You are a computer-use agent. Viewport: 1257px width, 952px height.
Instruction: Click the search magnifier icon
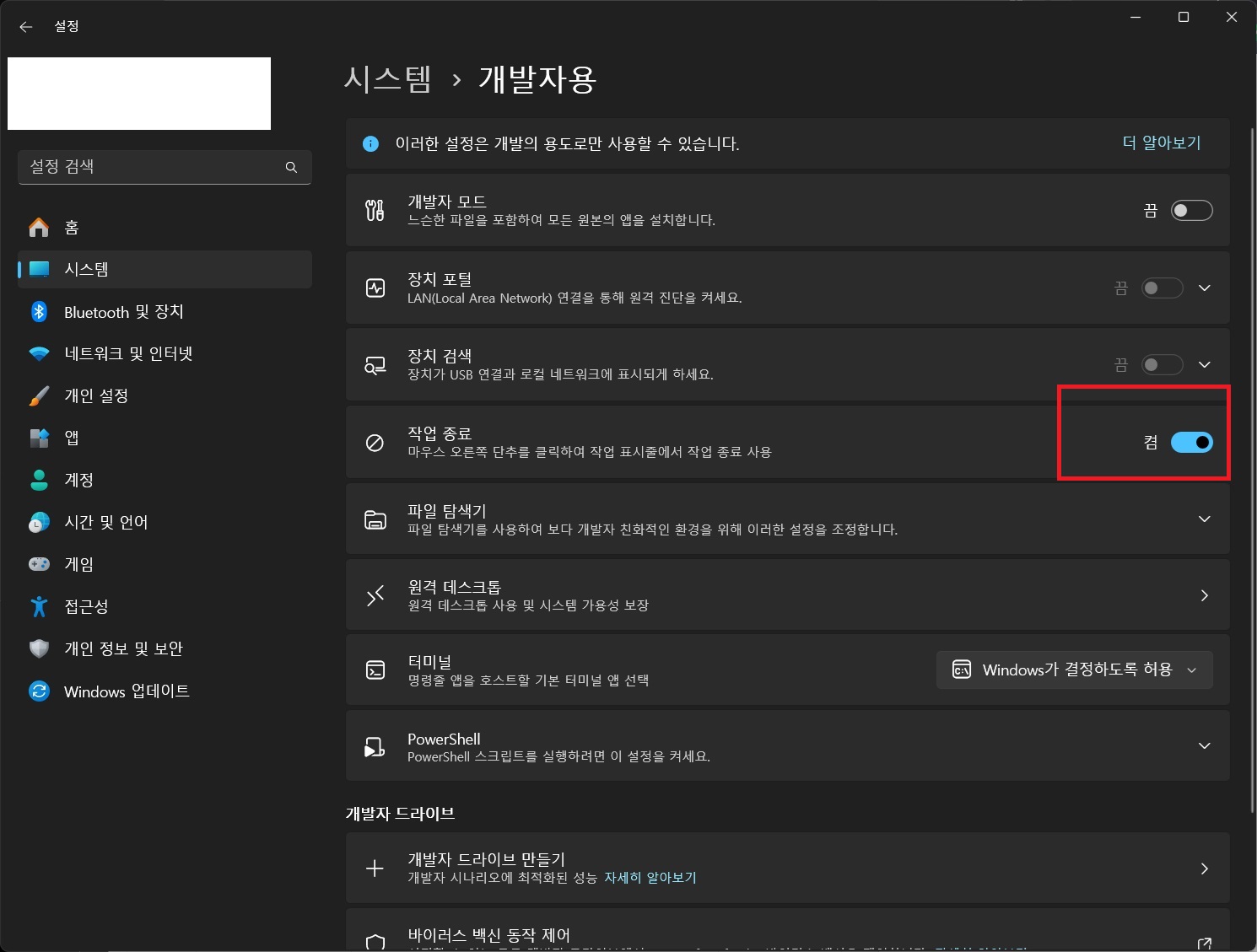[291, 167]
